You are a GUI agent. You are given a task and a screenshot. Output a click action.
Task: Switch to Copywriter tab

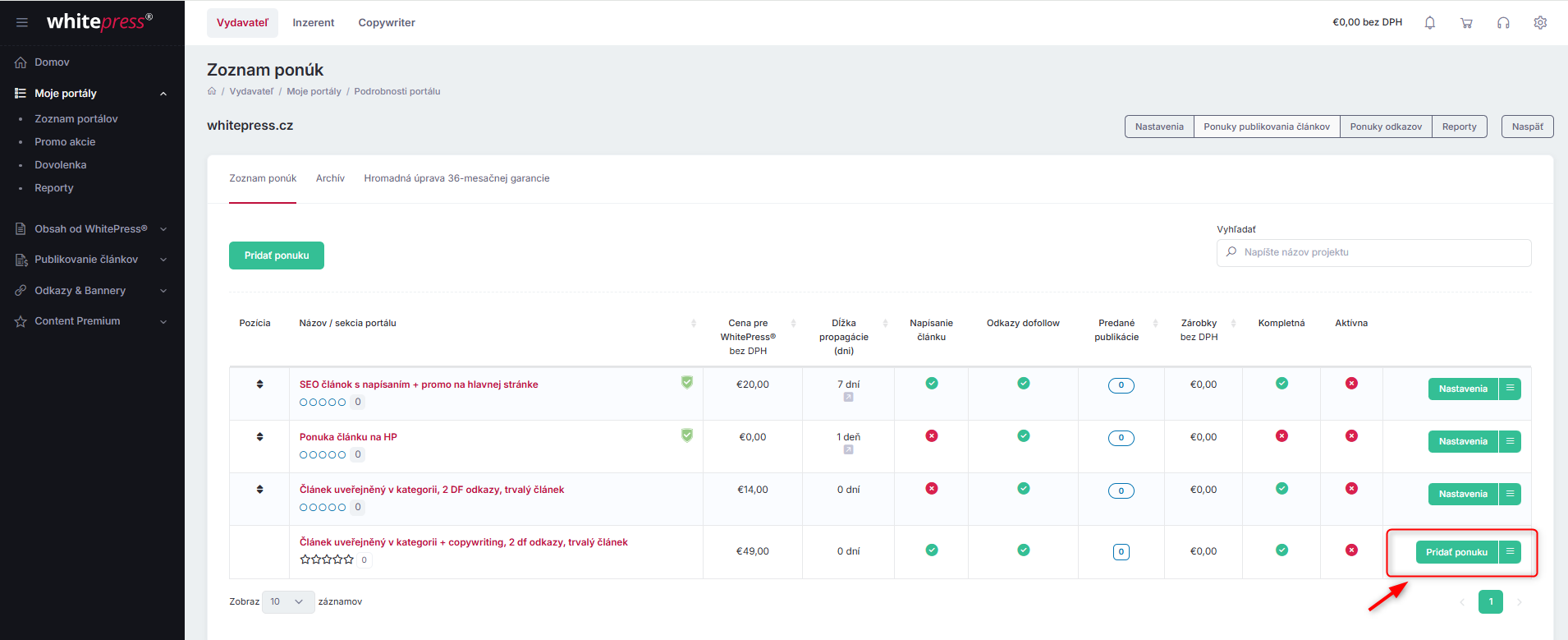coord(387,23)
